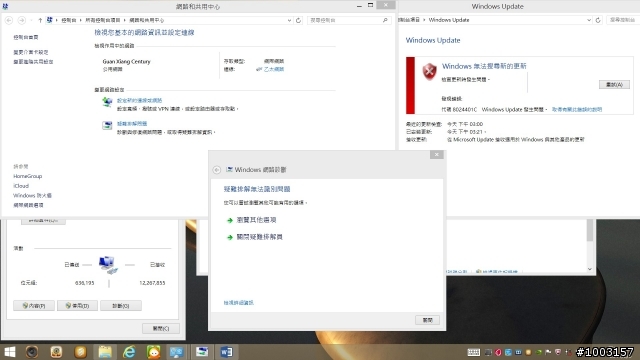The image size is (640, 360).
Task: Open the Windows Start button
Action: pyautogui.click(x=9, y=352)
